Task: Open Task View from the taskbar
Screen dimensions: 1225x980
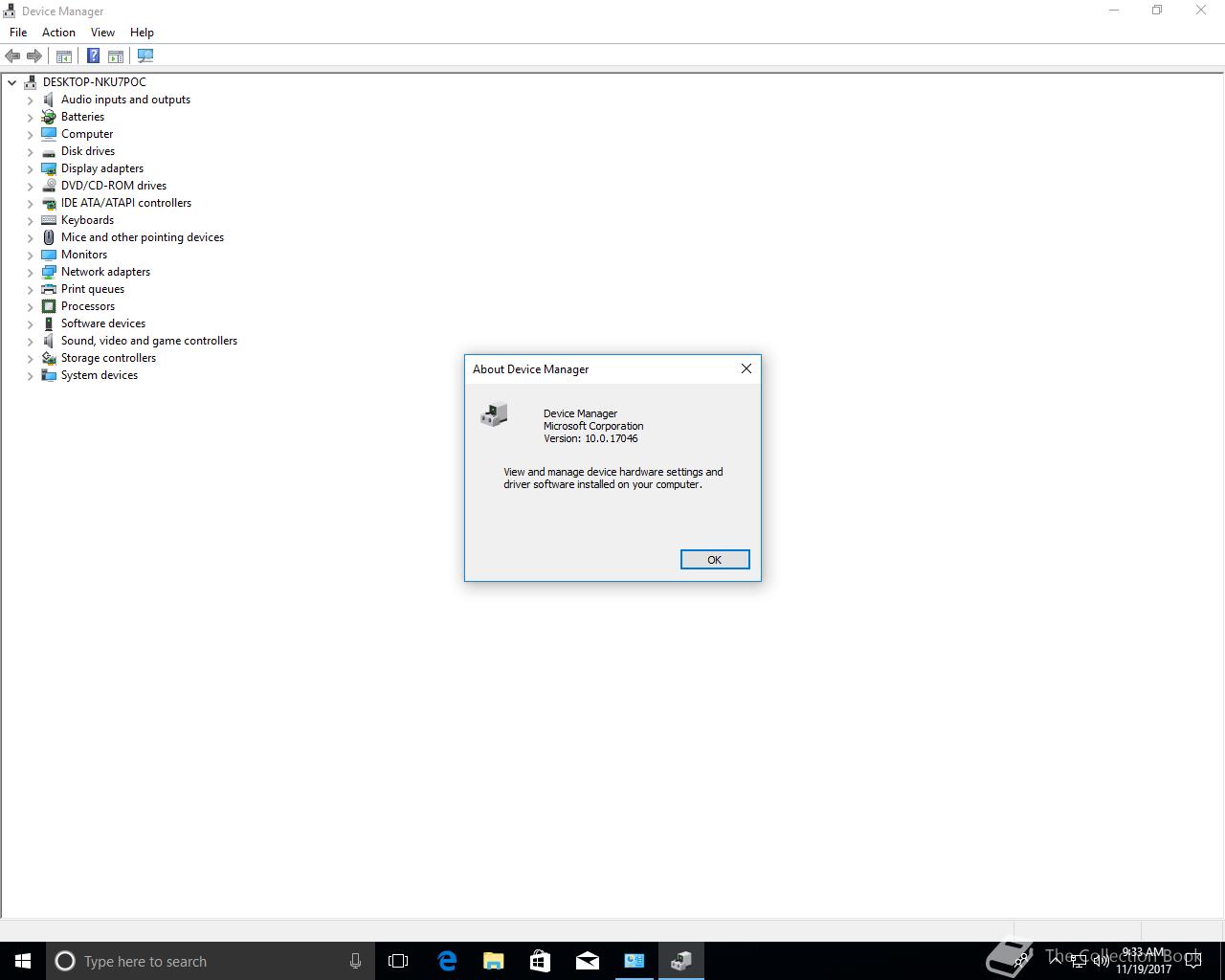Action: click(x=398, y=961)
